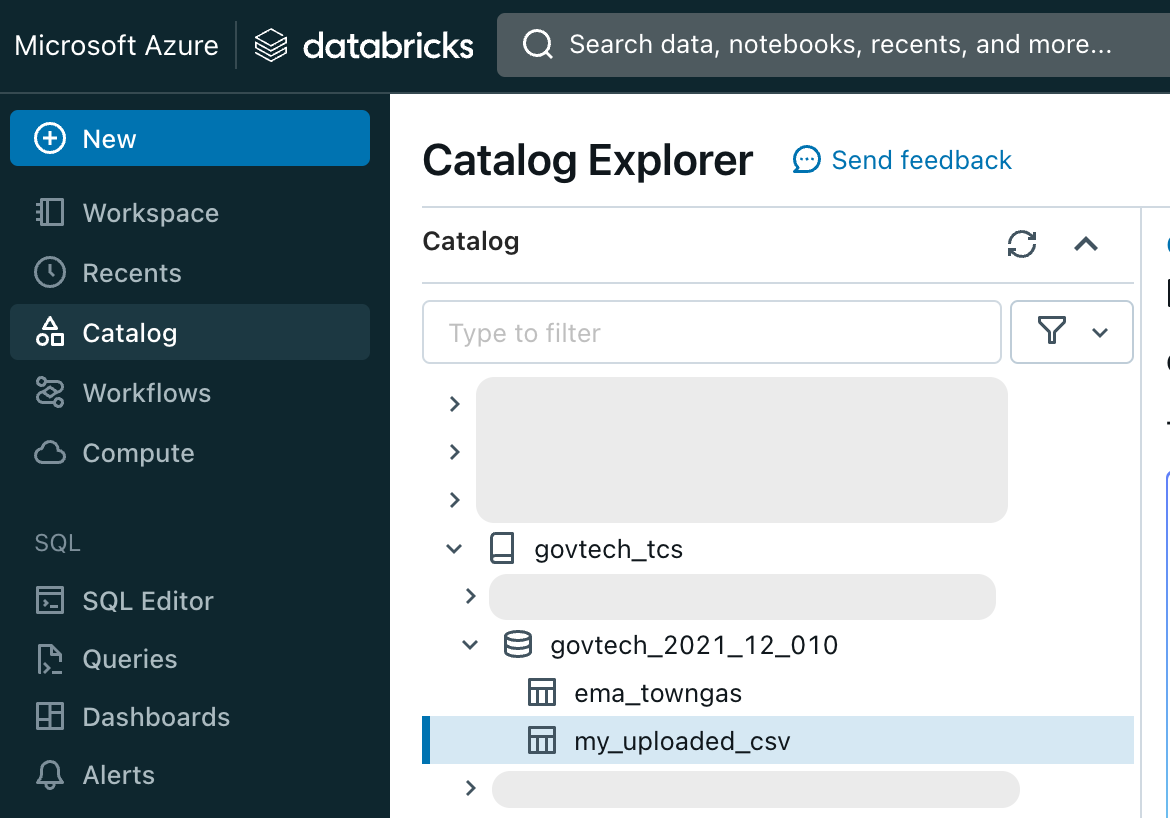Viewport: 1170px width, 818px height.
Task: Click the Dashboards grid icon
Action: pyautogui.click(x=50, y=716)
